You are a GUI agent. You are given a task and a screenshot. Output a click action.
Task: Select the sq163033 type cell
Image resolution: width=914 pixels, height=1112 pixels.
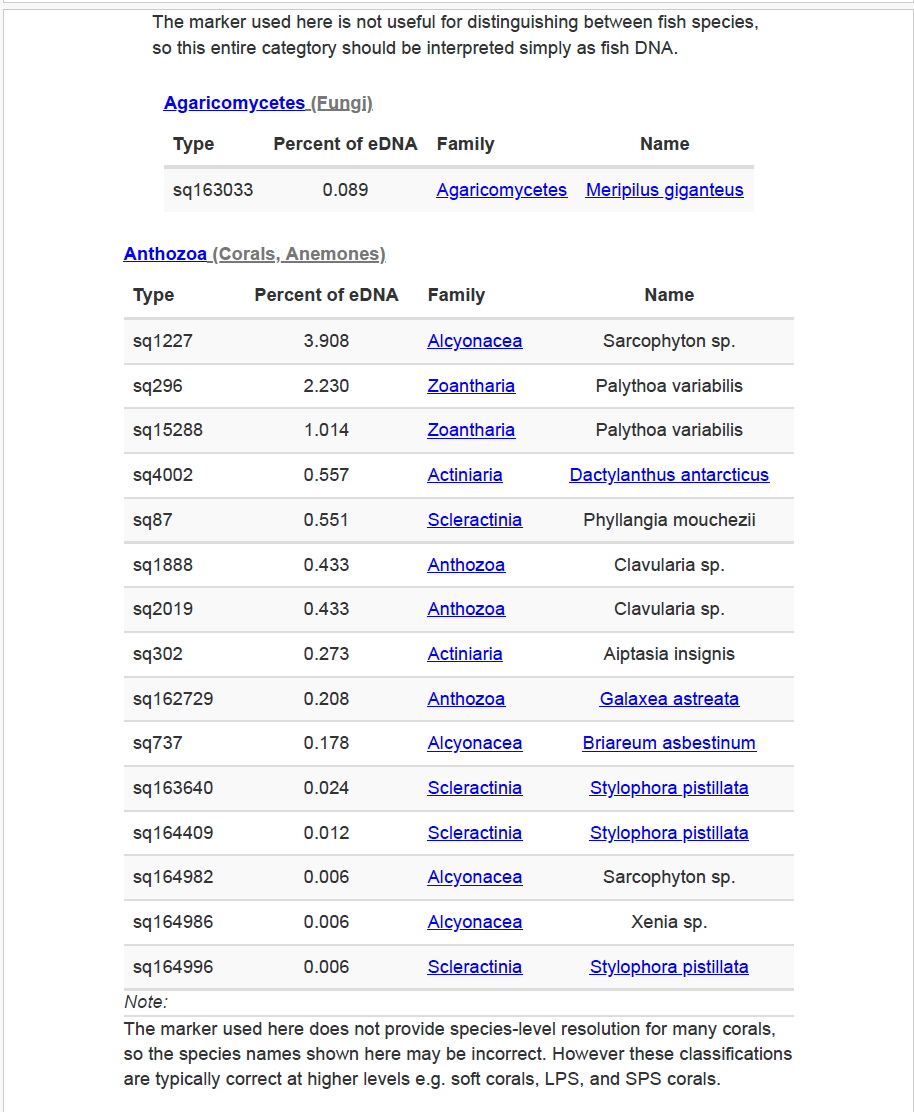pyautogui.click(x=213, y=190)
